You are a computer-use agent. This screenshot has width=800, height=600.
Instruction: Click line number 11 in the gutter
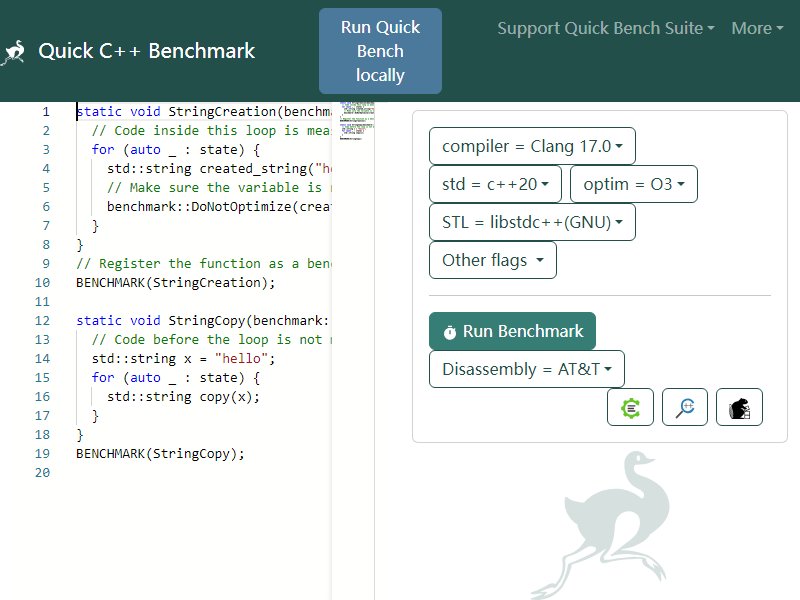[x=42, y=302]
